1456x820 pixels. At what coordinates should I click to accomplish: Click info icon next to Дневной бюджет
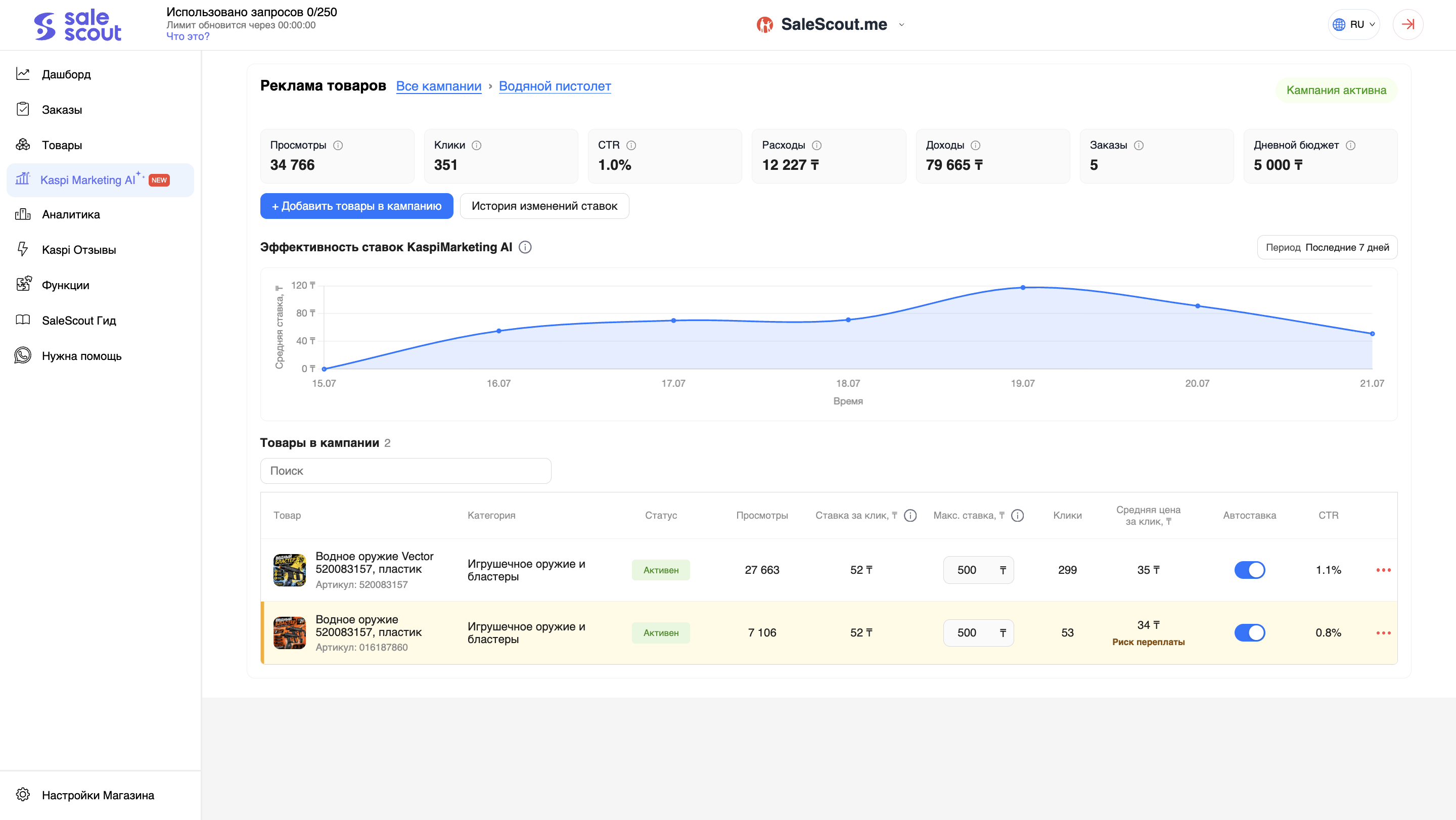click(1351, 145)
